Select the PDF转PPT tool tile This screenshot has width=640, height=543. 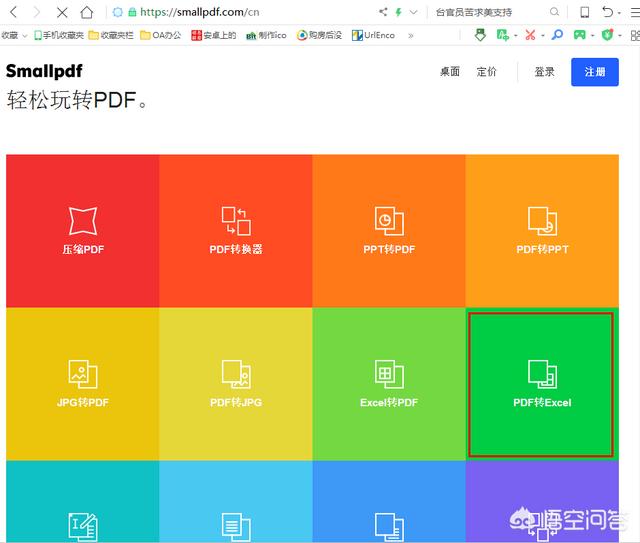(x=542, y=230)
